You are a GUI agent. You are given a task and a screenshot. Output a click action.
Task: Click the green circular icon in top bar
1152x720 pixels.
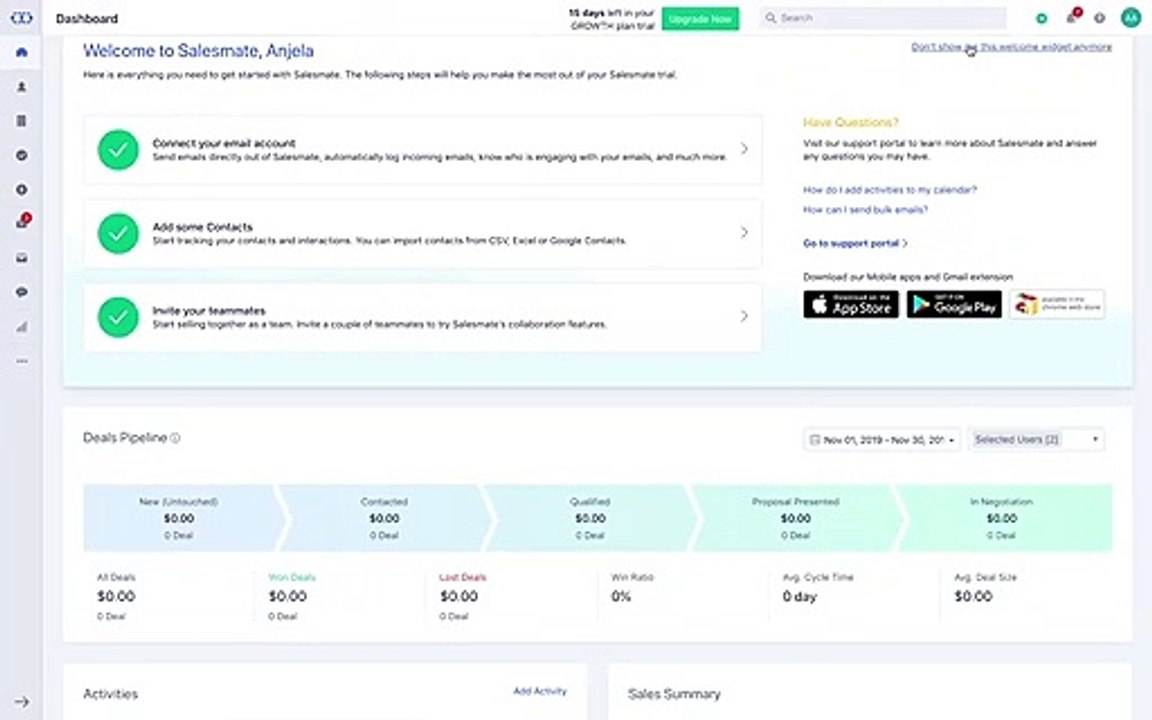coord(1041,18)
